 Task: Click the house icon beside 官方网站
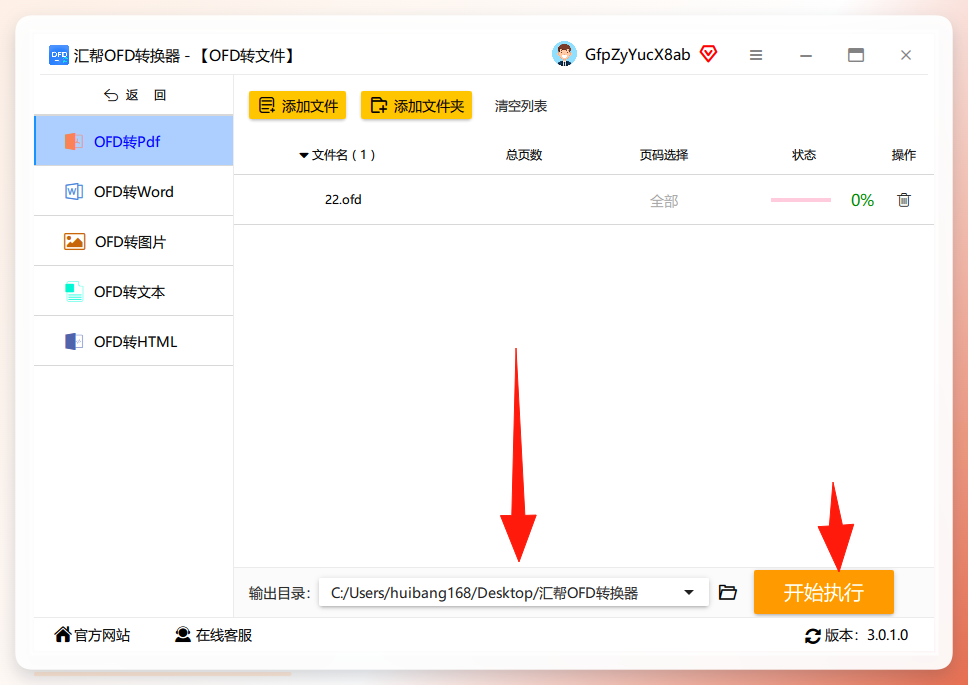[62, 634]
